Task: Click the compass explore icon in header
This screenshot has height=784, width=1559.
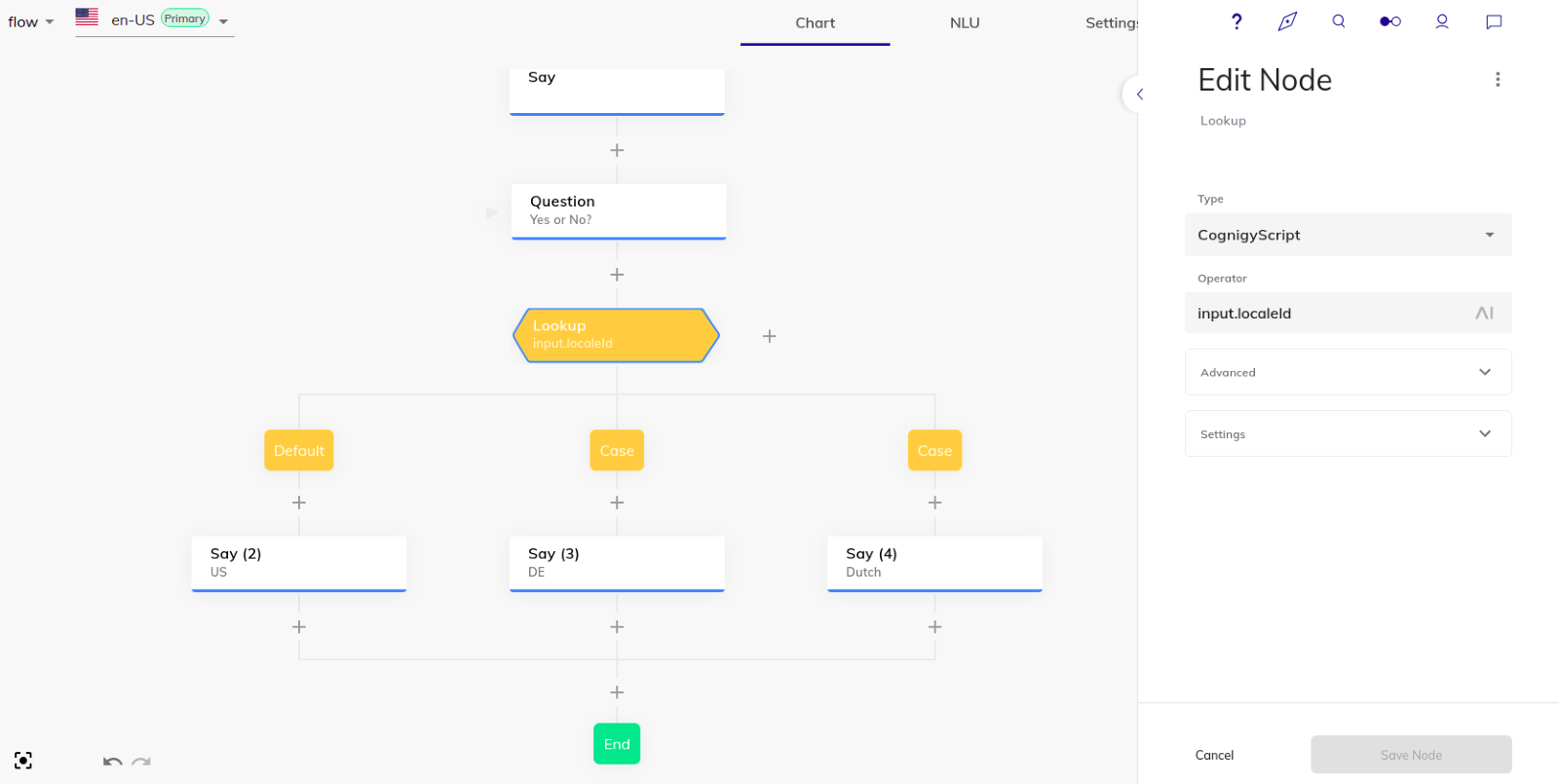Action: 1287,21
